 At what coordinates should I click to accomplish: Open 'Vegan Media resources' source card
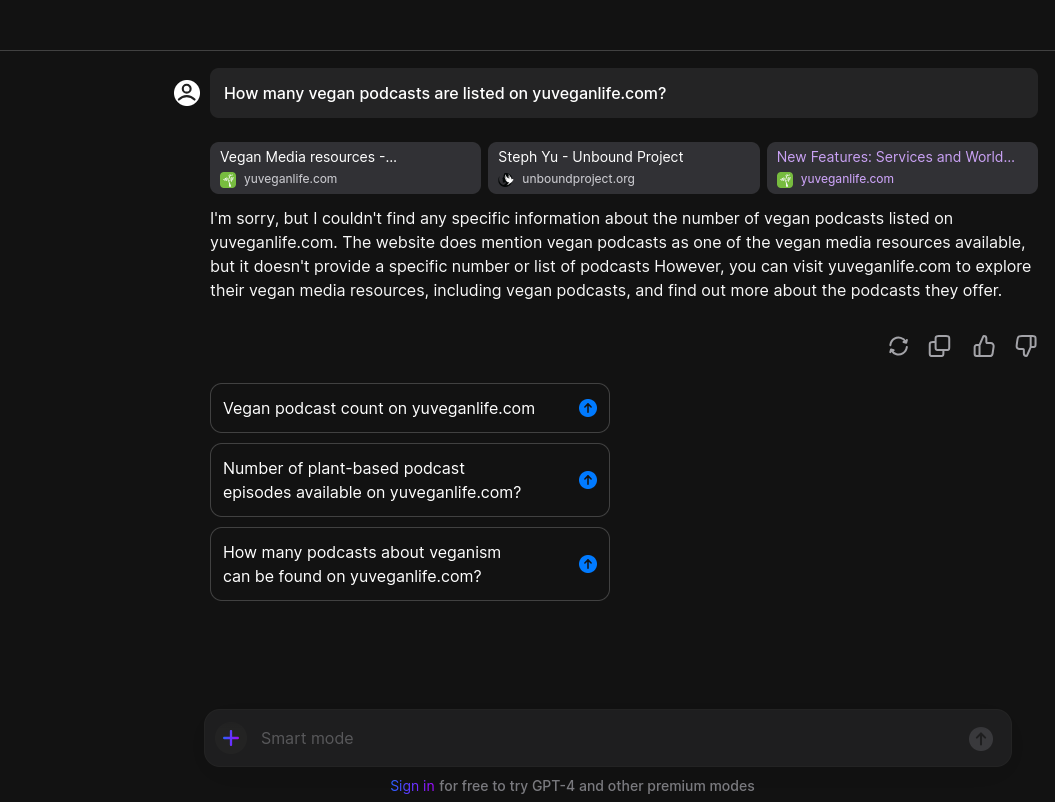tap(345, 168)
